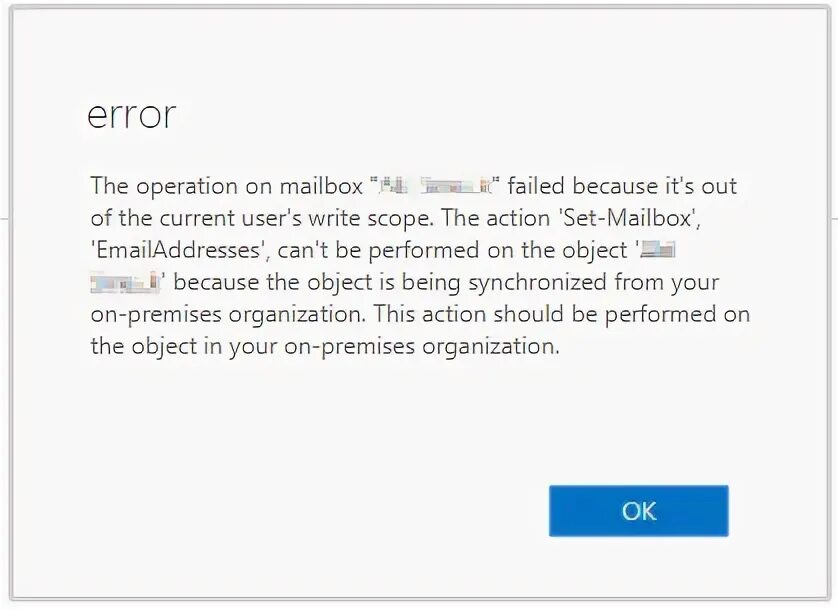
Task: Click the phrase "being synchronized from your"
Action: point(560,282)
